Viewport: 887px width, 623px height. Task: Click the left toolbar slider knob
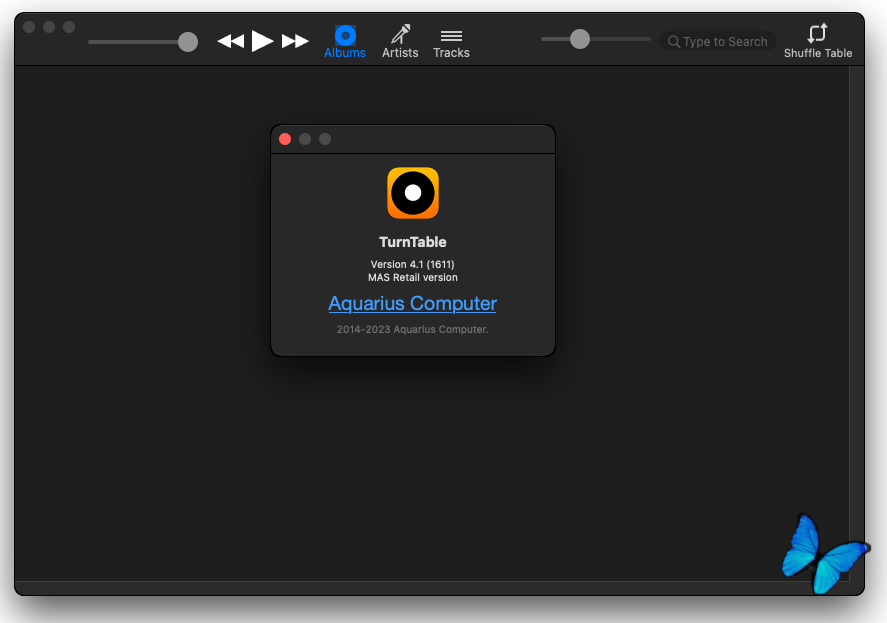pyautogui.click(x=188, y=42)
